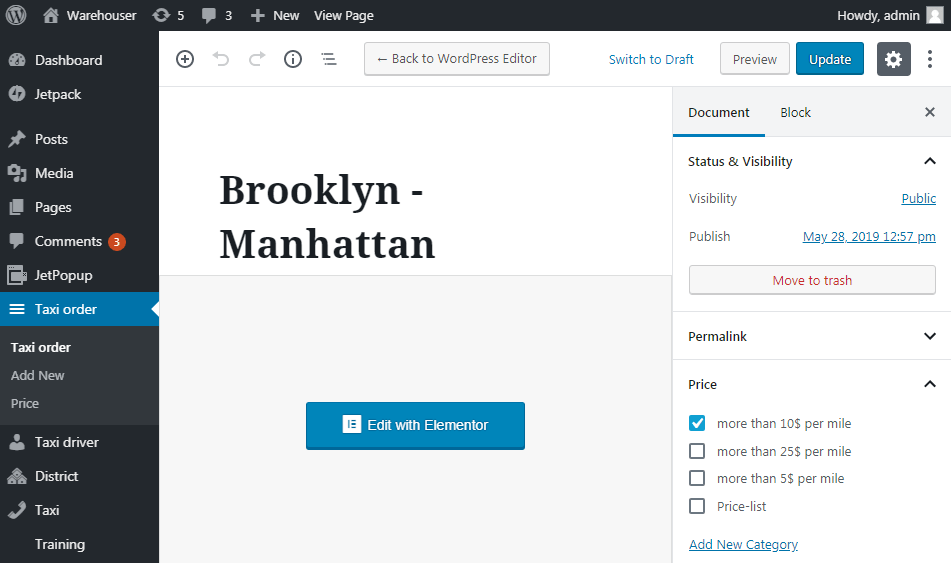Viewport: 951px width, 563px height.
Task: Expand the Permalink panel
Action: (812, 336)
